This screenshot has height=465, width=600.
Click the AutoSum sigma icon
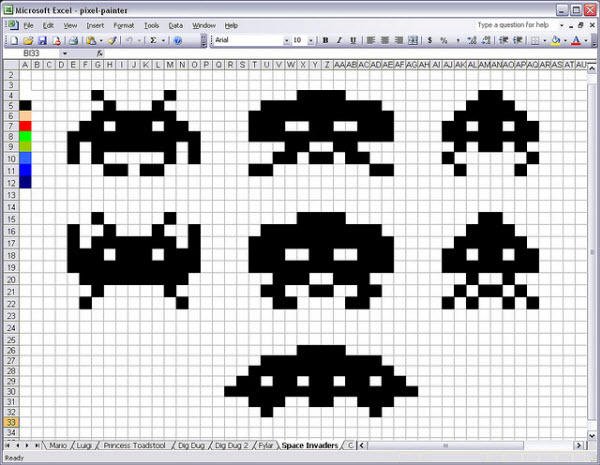coord(153,41)
